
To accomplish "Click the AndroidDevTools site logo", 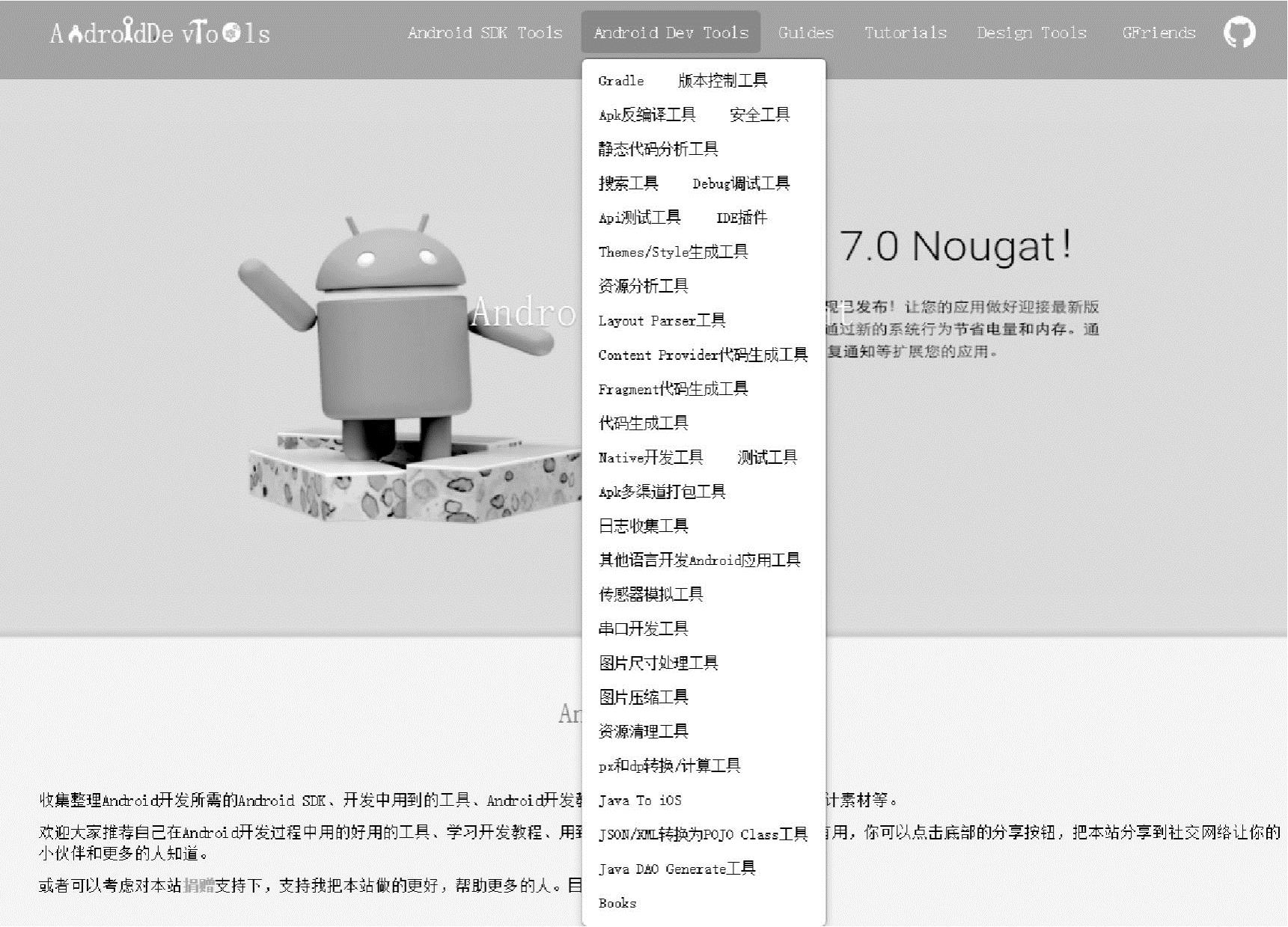I will (160, 32).
